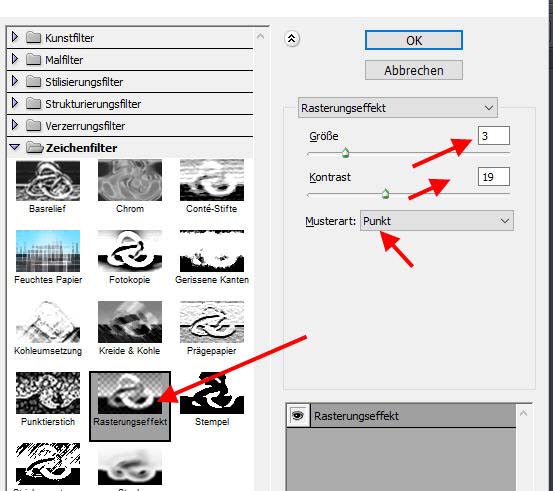
Task: Open the Musterart dropdown
Action: tap(437, 221)
